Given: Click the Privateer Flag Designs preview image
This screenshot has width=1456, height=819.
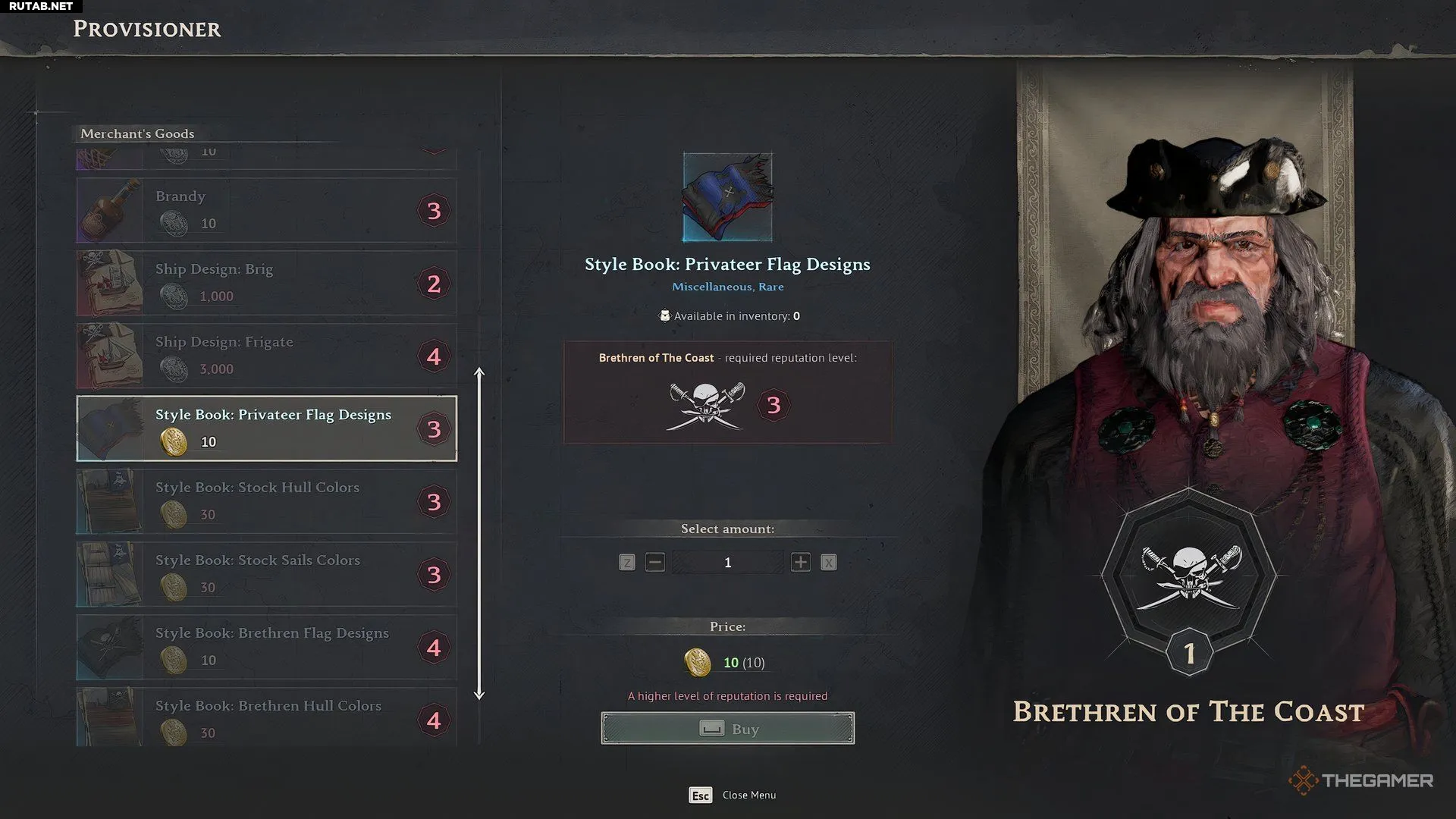Looking at the screenshot, I should click(727, 197).
